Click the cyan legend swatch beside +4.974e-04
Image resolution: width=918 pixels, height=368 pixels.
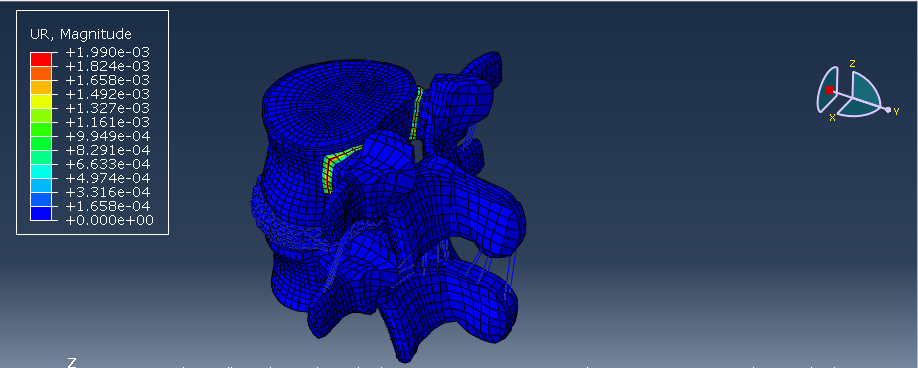tap(41, 171)
